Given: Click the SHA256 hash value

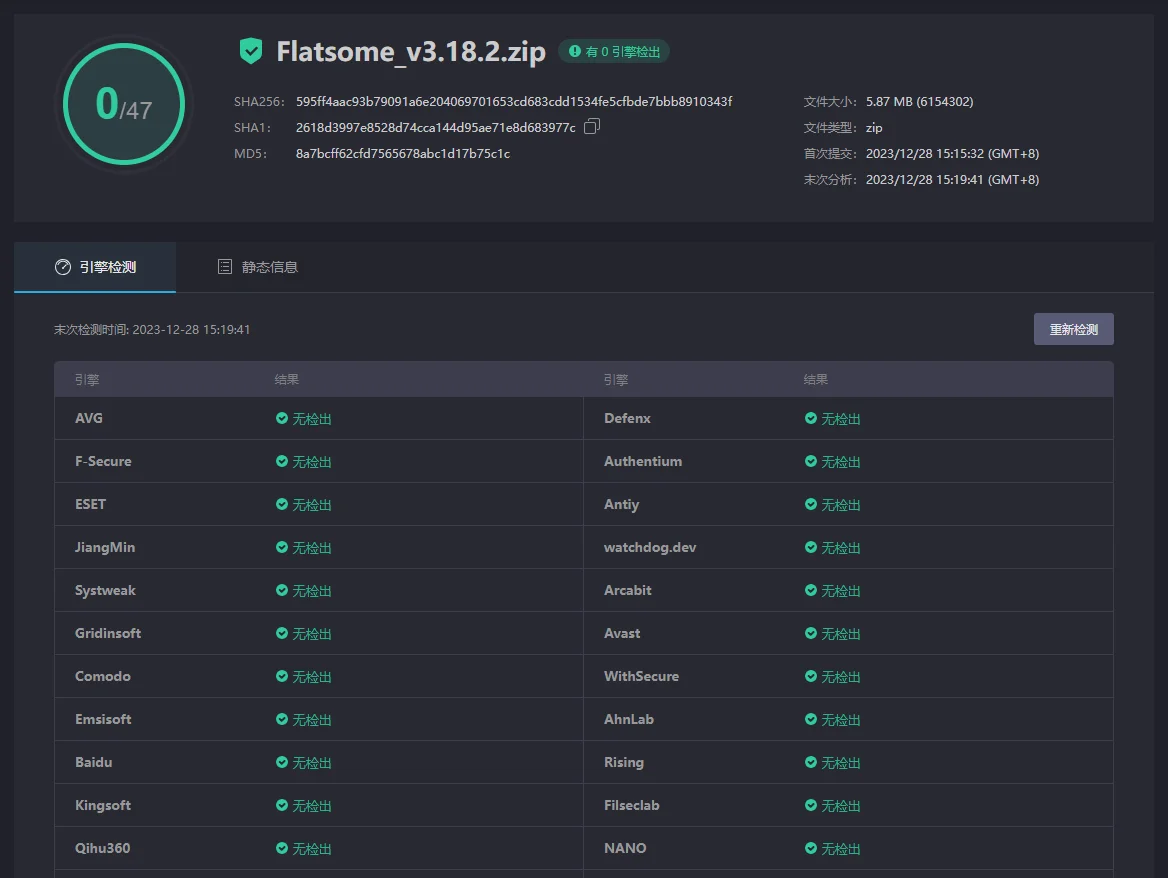Looking at the screenshot, I should tap(514, 101).
